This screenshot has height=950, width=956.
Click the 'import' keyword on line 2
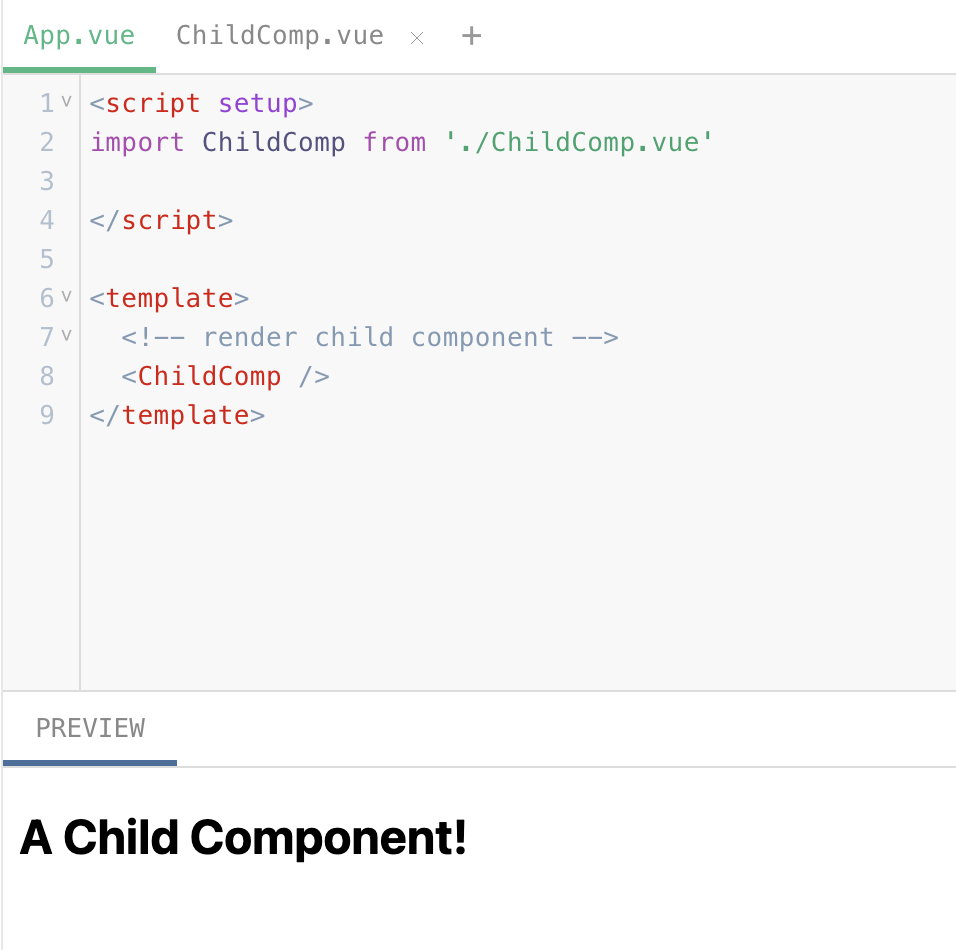click(x=137, y=142)
